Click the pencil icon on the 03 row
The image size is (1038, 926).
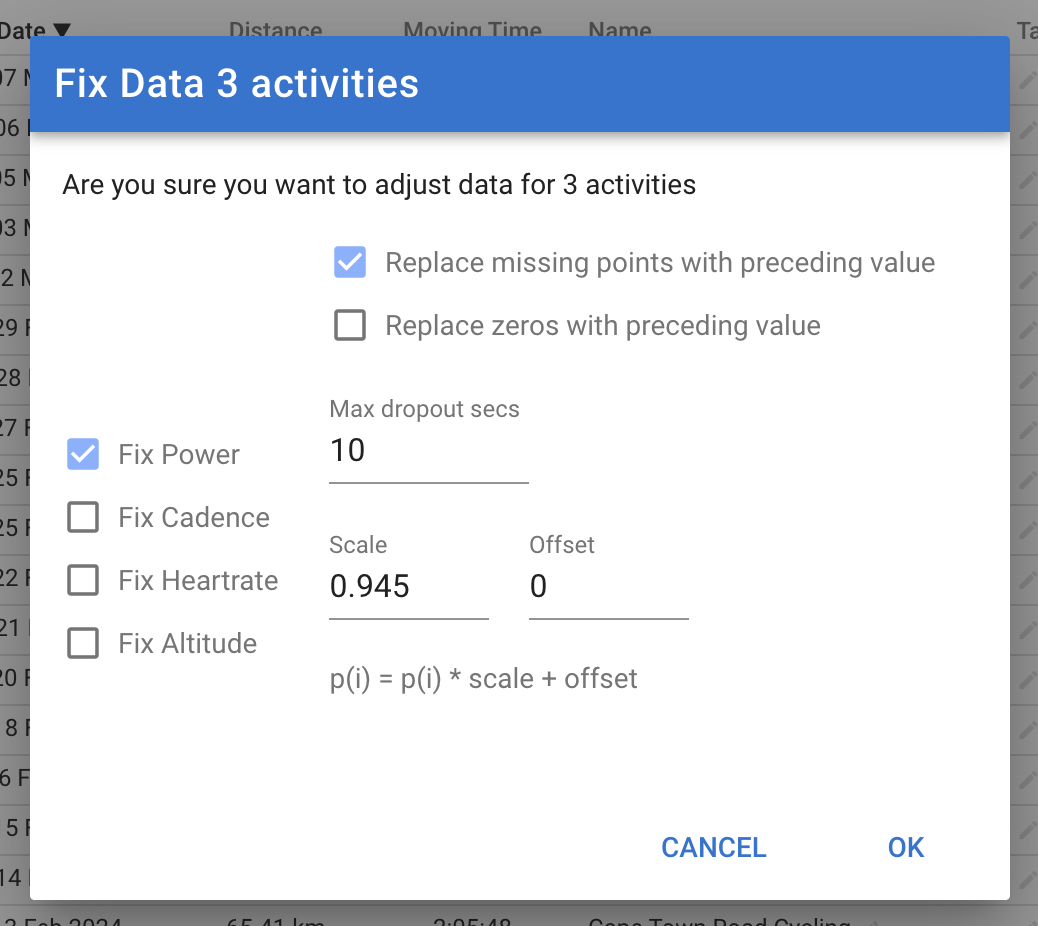[x=1027, y=229]
